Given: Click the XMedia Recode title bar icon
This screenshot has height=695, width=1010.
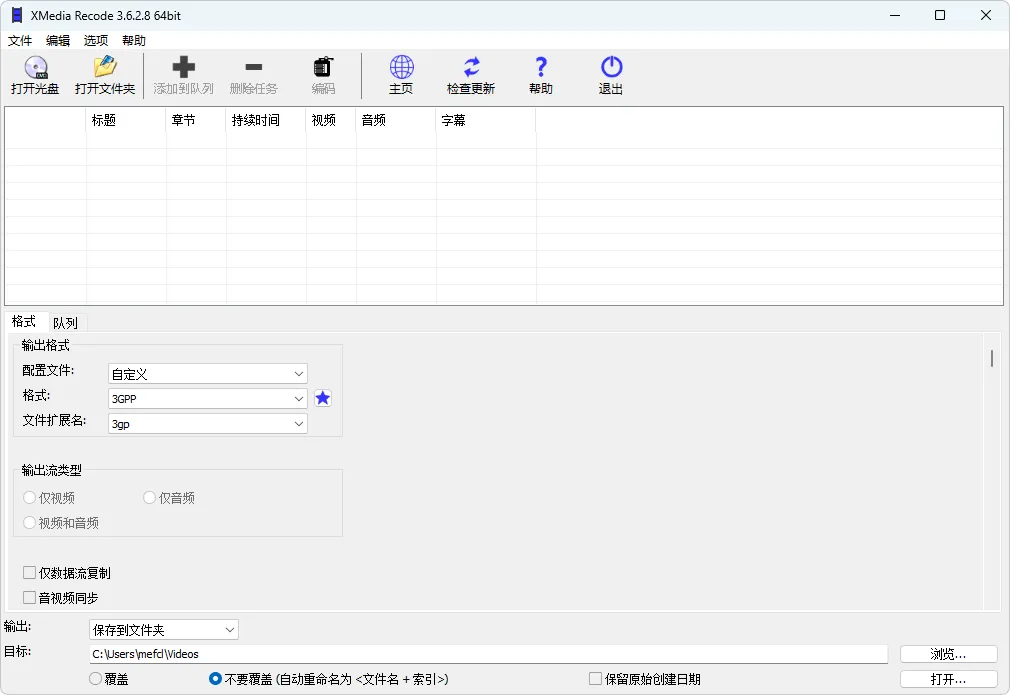Looking at the screenshot, I should [17, 15].
